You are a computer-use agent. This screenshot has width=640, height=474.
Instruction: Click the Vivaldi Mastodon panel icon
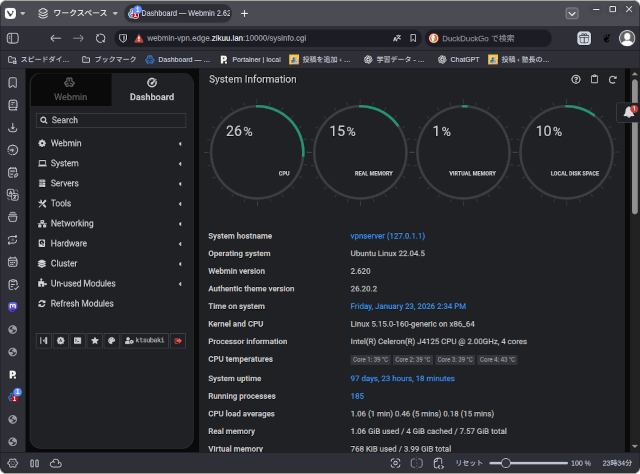(12, 305)
